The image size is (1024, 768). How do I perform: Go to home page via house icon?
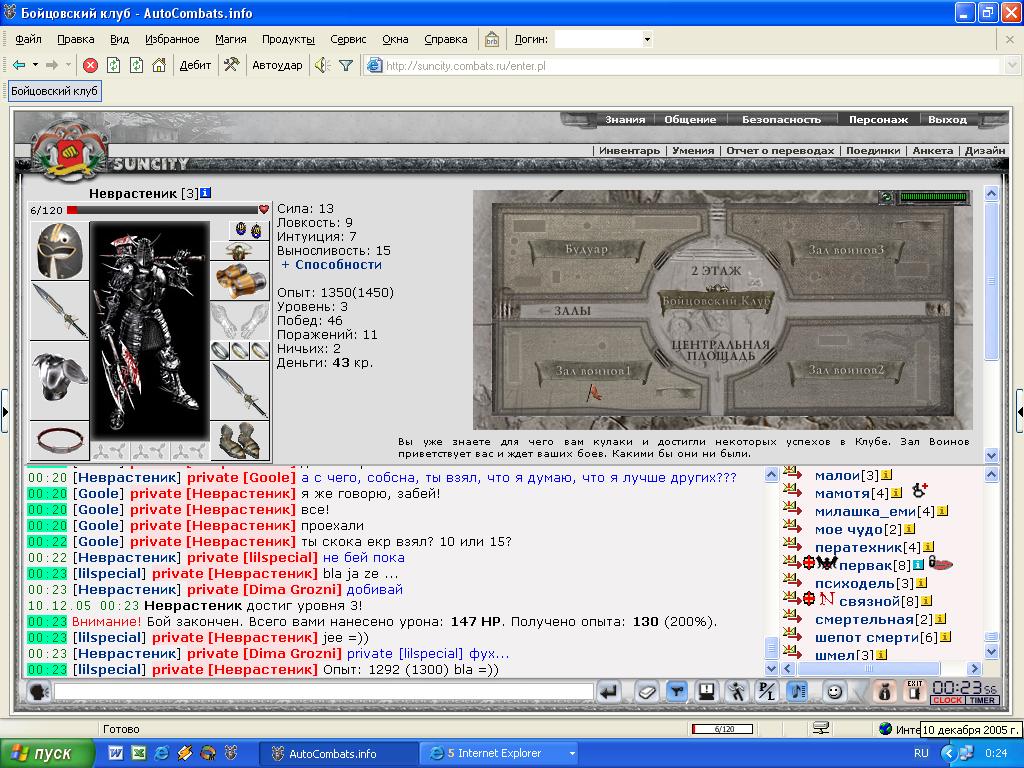coord(159,65)
